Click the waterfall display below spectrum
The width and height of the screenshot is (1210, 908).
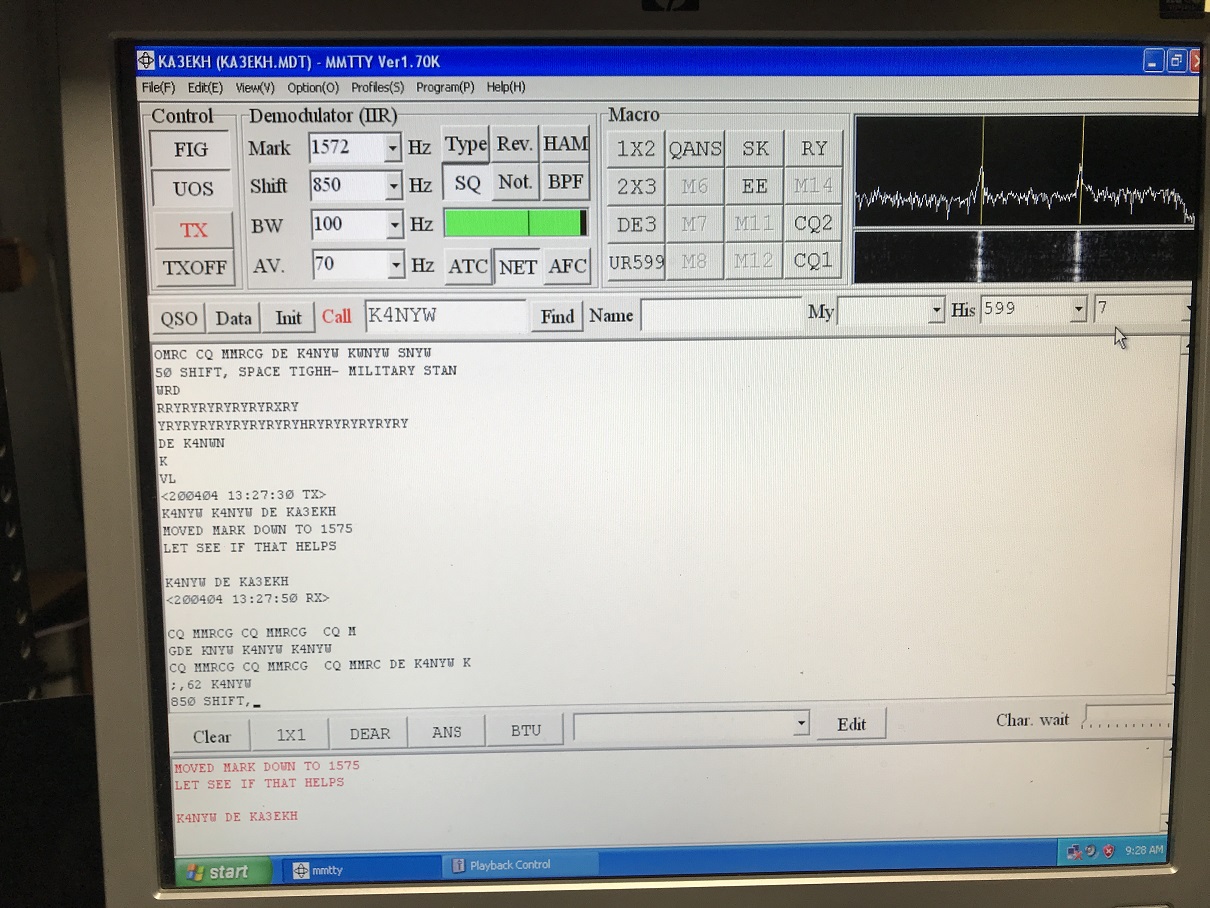[x=1025, y=257]
